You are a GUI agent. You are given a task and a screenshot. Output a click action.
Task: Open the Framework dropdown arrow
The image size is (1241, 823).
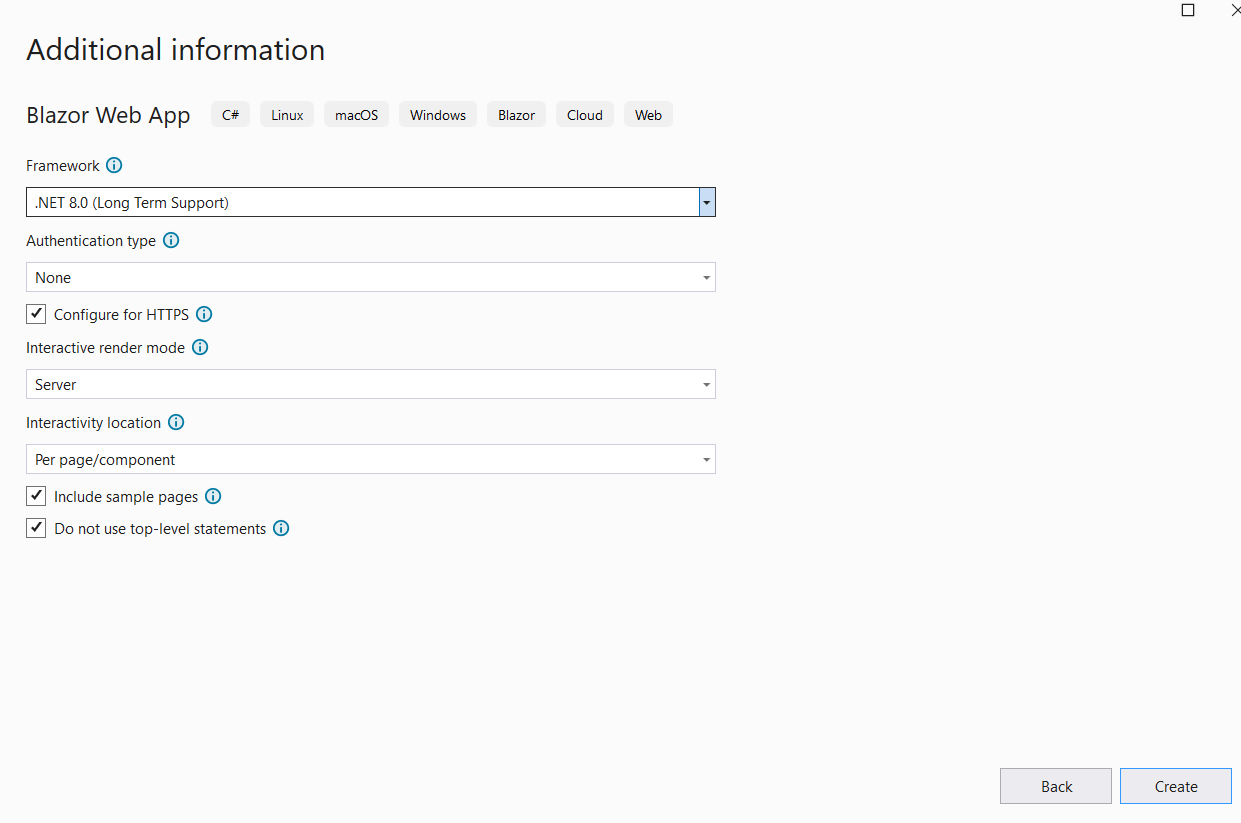click(x=707, y=202)
